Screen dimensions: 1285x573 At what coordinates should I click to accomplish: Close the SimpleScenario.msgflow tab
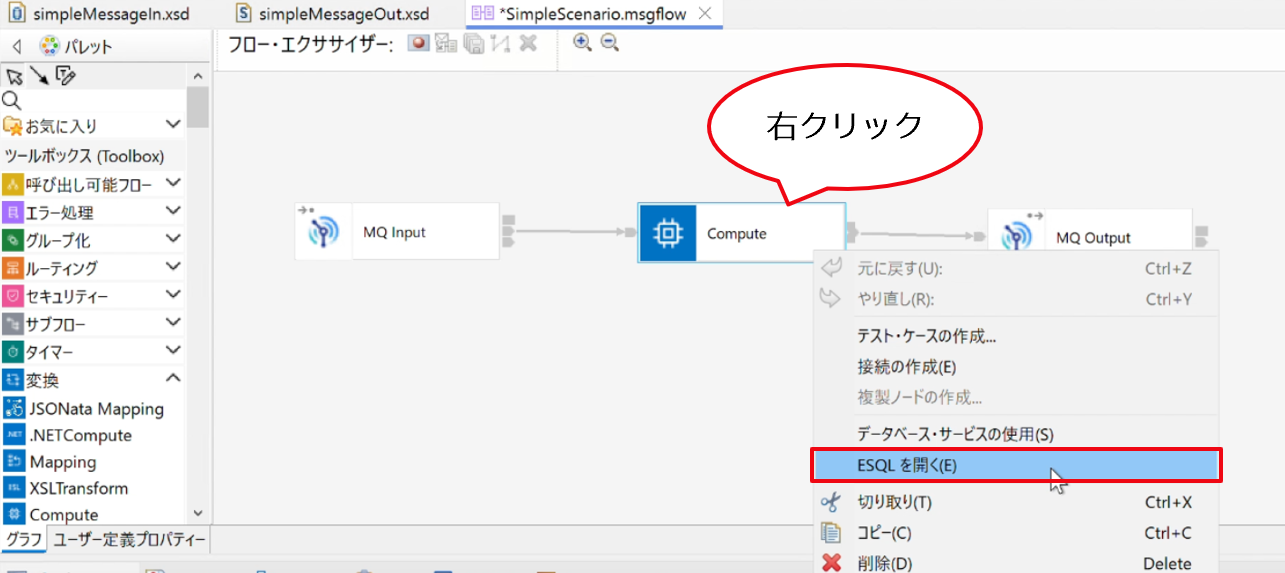(705, 14)
